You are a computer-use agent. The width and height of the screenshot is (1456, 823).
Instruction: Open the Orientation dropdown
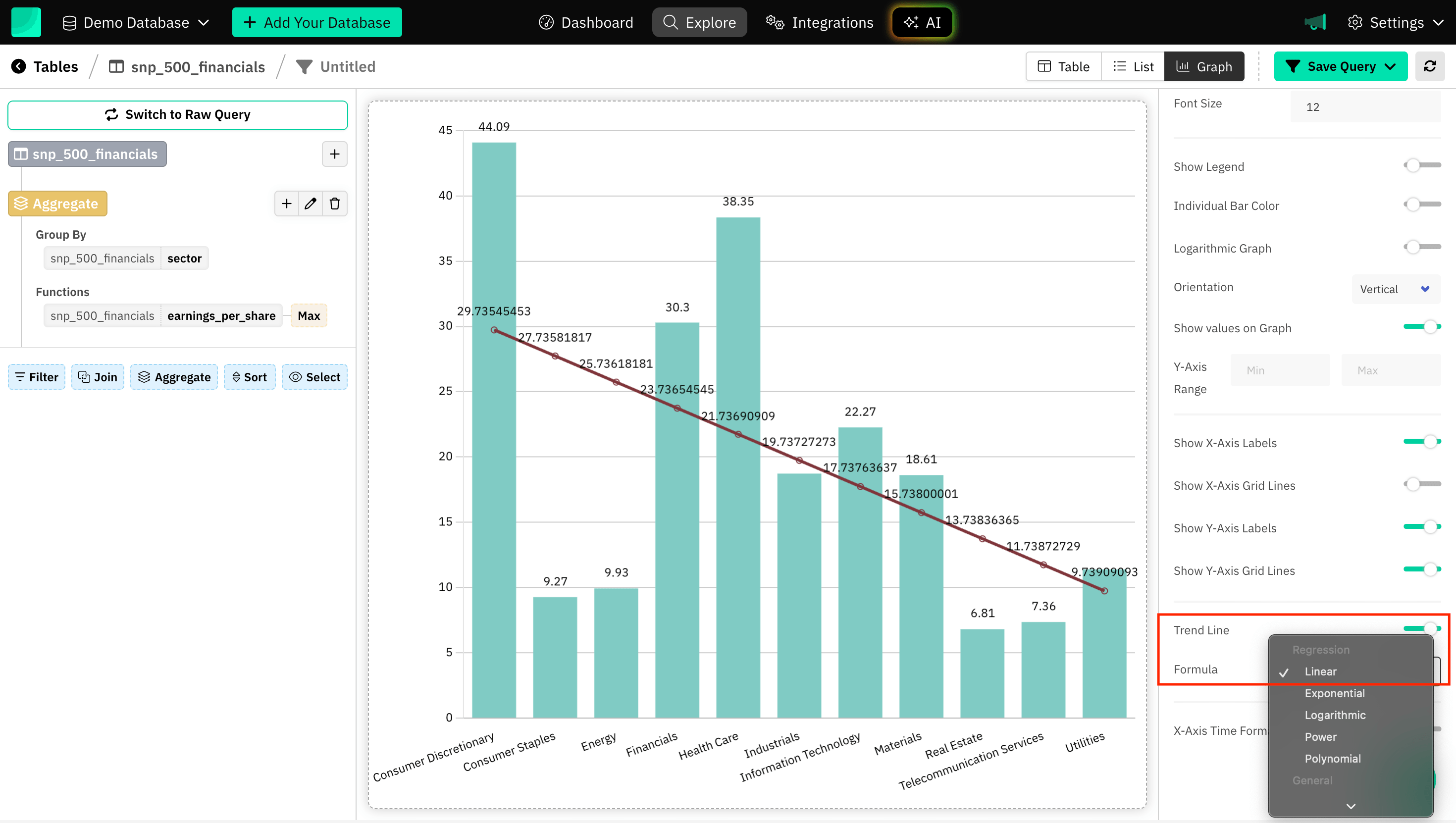click(1395, 289)
